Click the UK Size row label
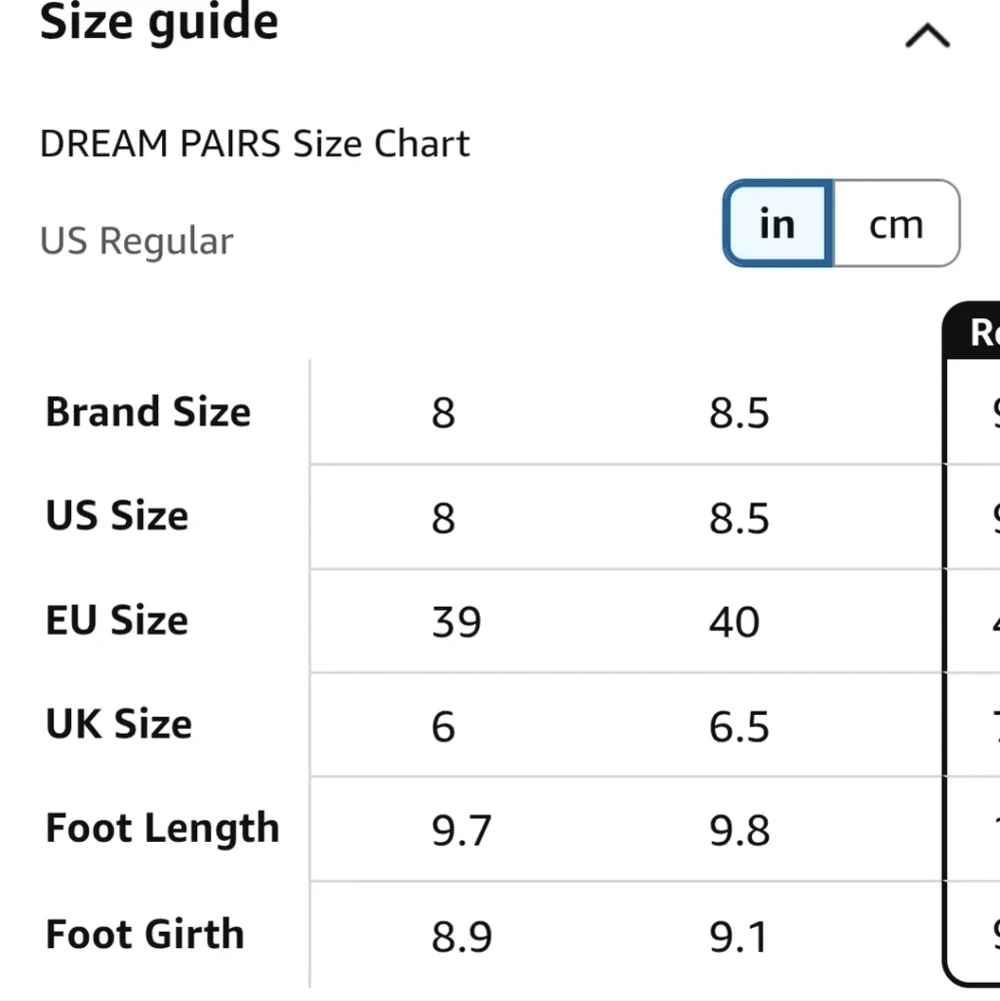Image resolution: width=1000 pixels, height=1001 pixels. (x=119, y=724)
